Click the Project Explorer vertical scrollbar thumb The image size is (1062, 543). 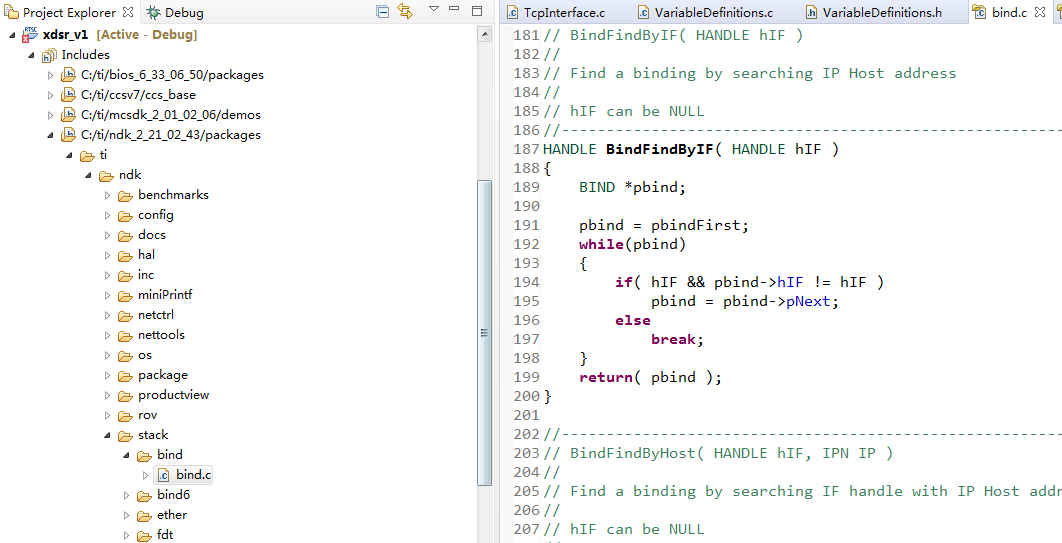point(484,332)
